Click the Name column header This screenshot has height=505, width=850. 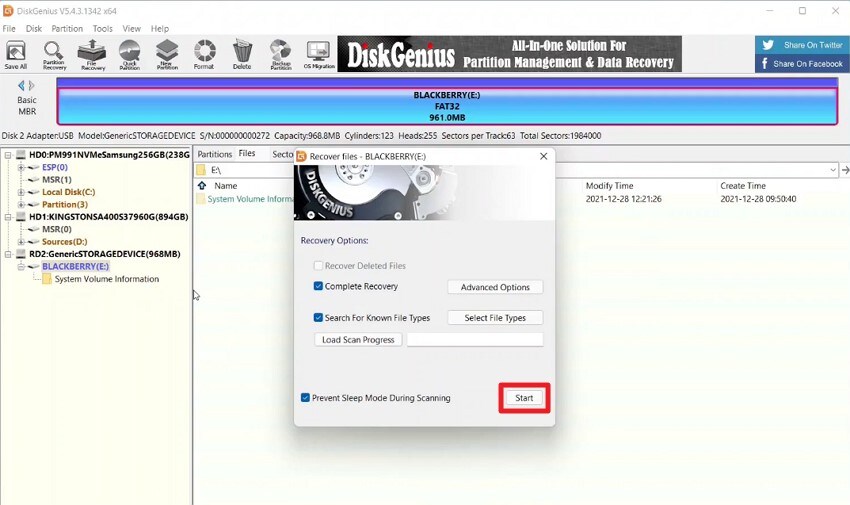click(226, 186)
